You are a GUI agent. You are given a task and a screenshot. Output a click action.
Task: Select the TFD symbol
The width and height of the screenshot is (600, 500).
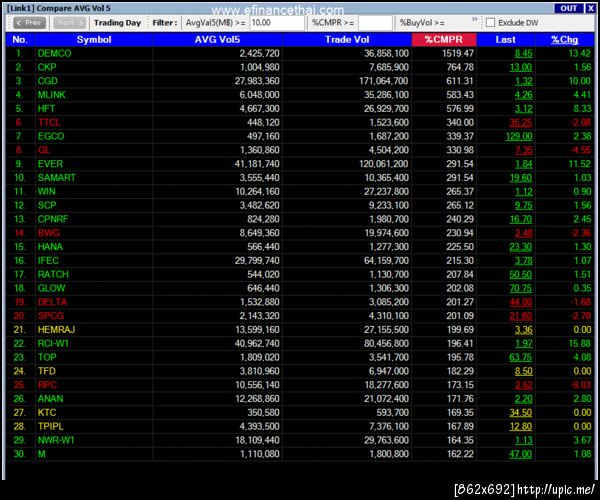click(x=47, y=371)
